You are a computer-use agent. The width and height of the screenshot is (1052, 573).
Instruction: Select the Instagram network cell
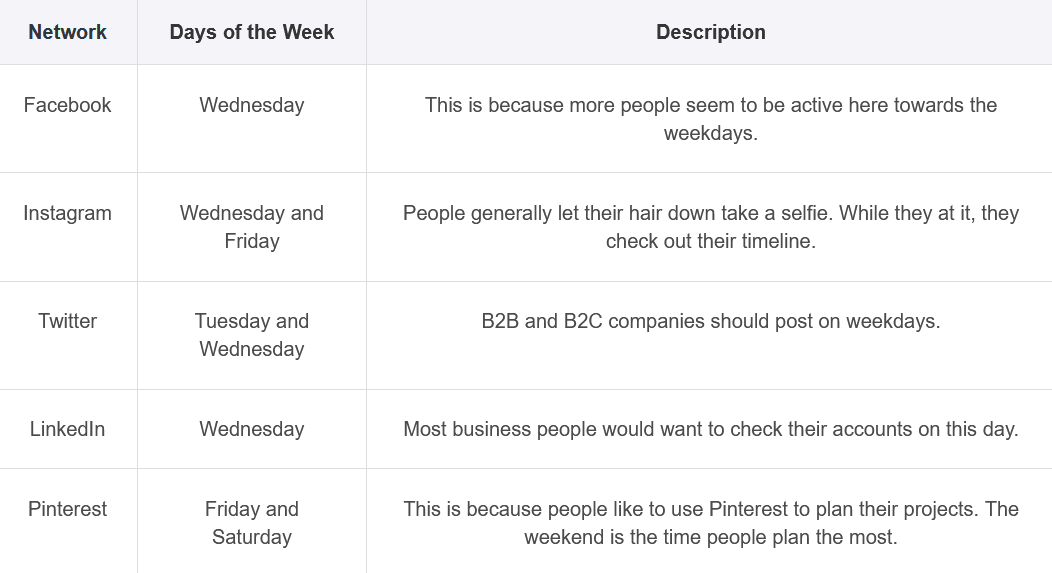coord(68,213)
